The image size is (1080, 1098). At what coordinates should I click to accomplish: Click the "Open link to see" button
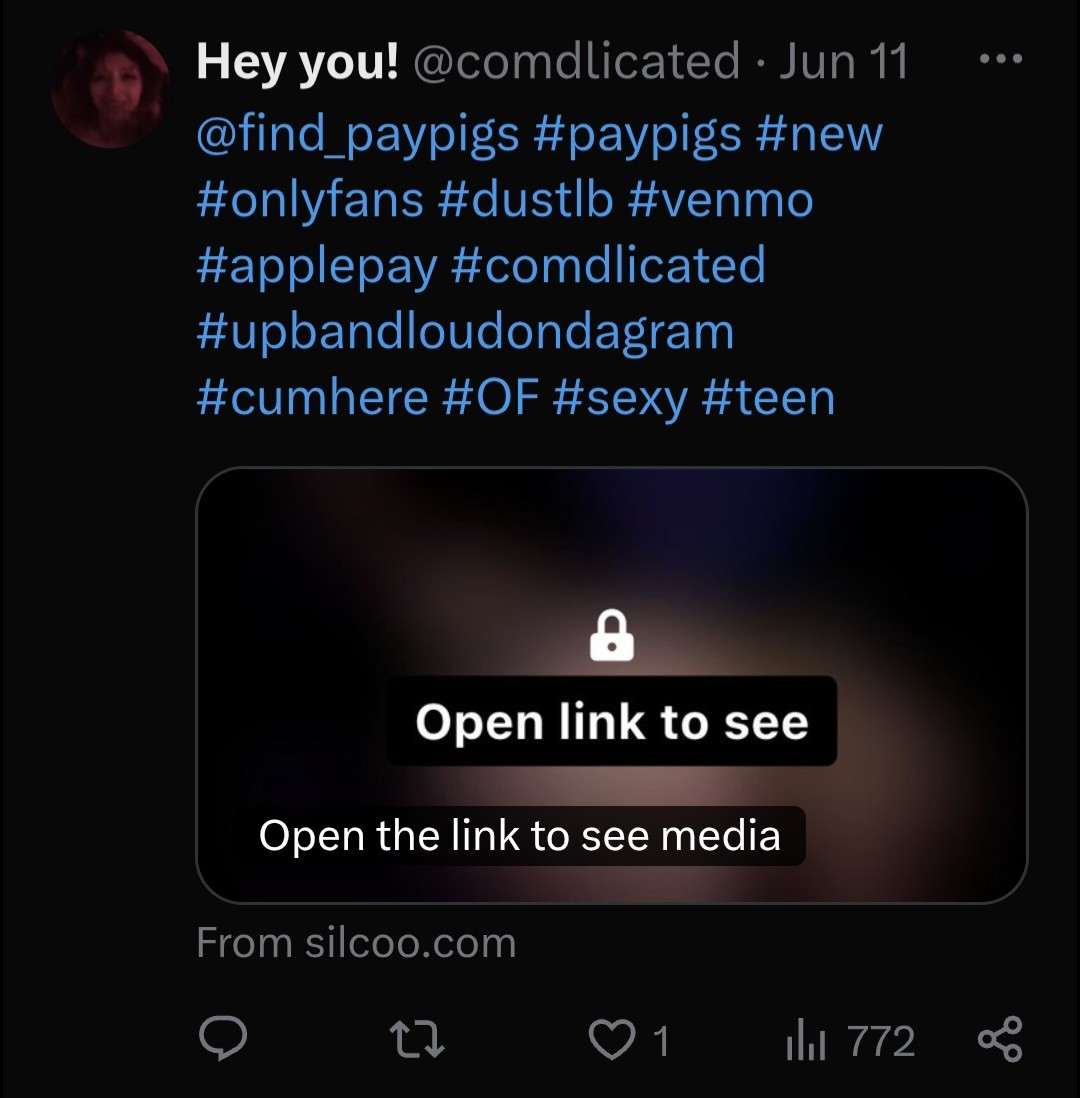(612, 721)
